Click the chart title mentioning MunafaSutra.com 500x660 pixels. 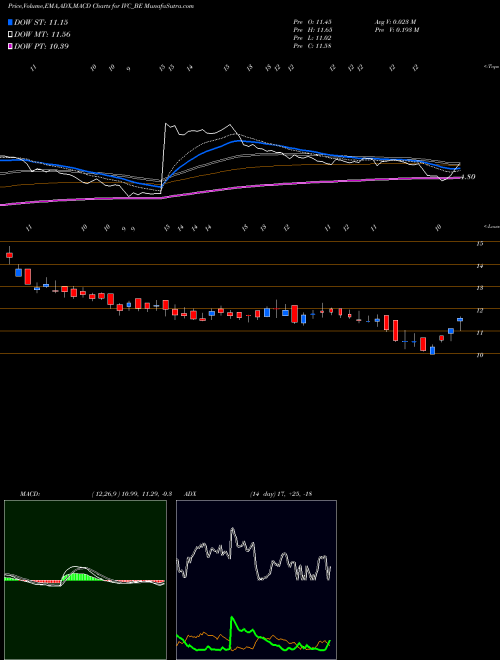[101, 6]
